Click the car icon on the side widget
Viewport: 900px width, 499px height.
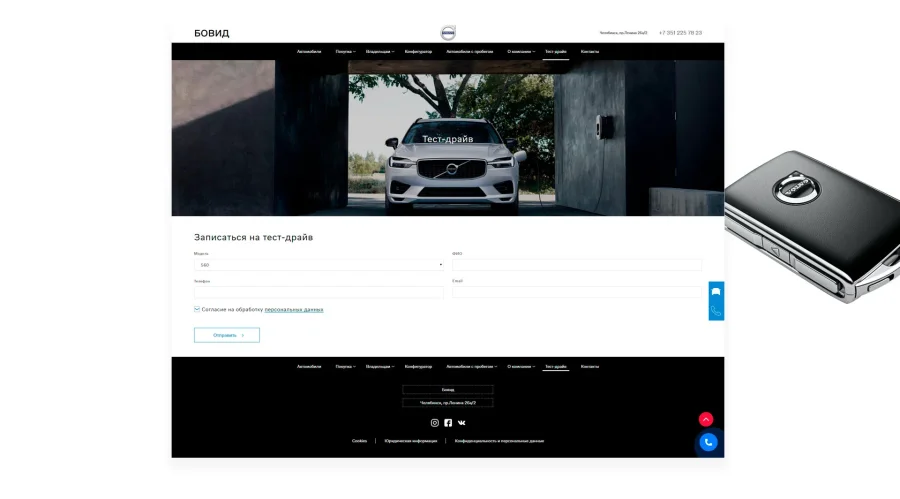716,291
